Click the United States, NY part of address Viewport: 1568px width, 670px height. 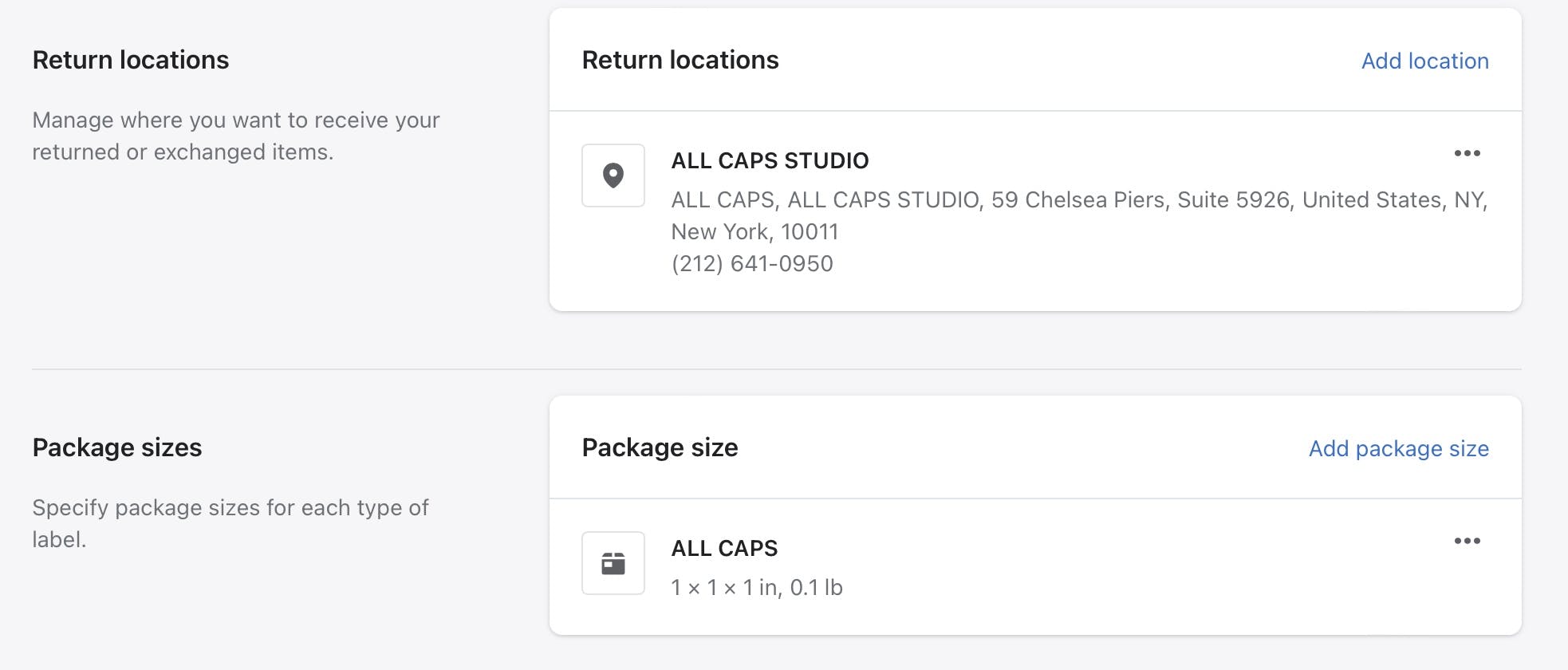tap(1393, 199)
